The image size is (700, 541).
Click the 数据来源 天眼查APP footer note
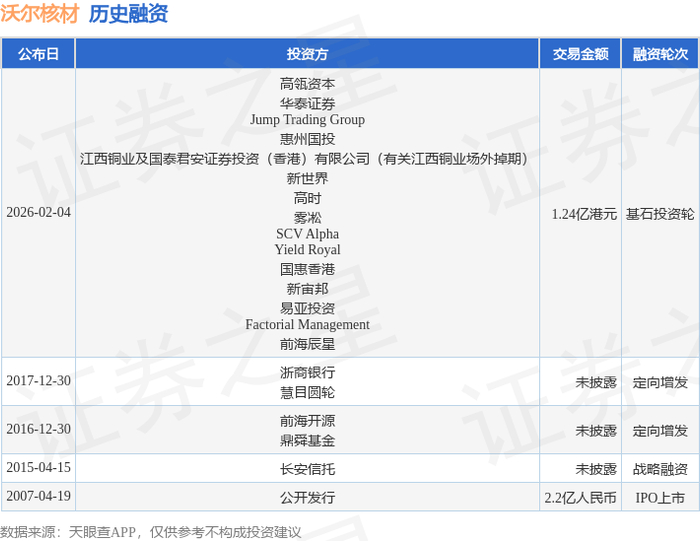click(150, 532)
